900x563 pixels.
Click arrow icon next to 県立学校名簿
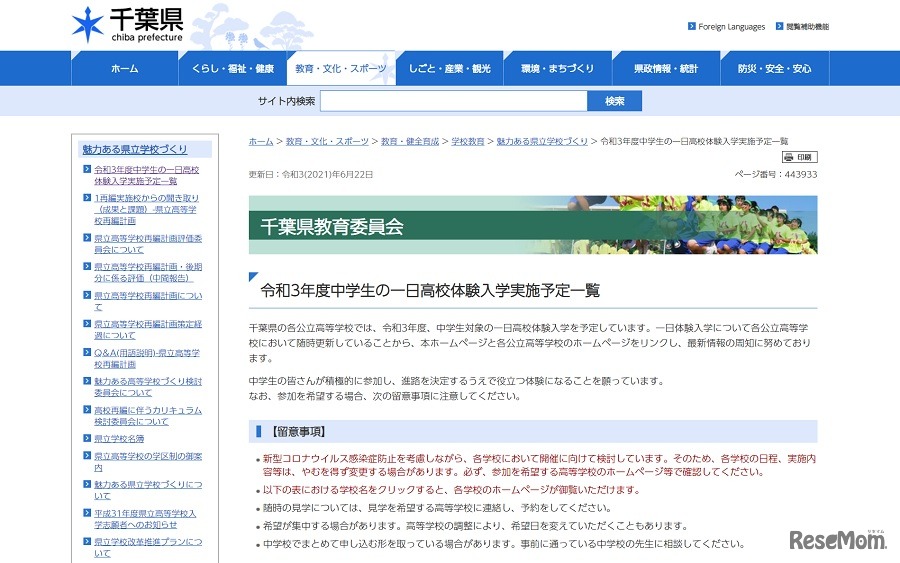(x=87, y=438)
